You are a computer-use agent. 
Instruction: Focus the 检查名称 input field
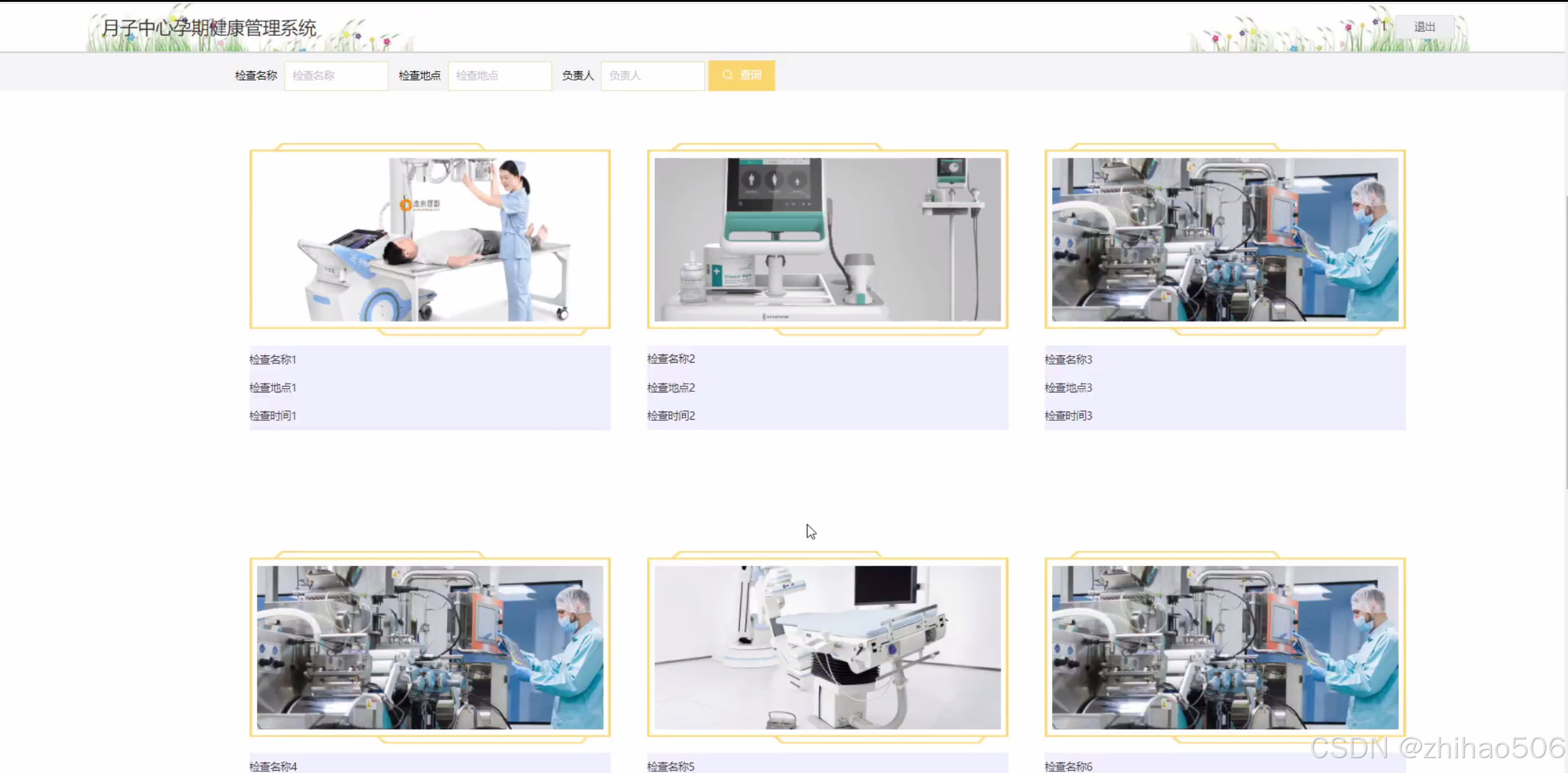pyautogui.click(x=336, y=76)
